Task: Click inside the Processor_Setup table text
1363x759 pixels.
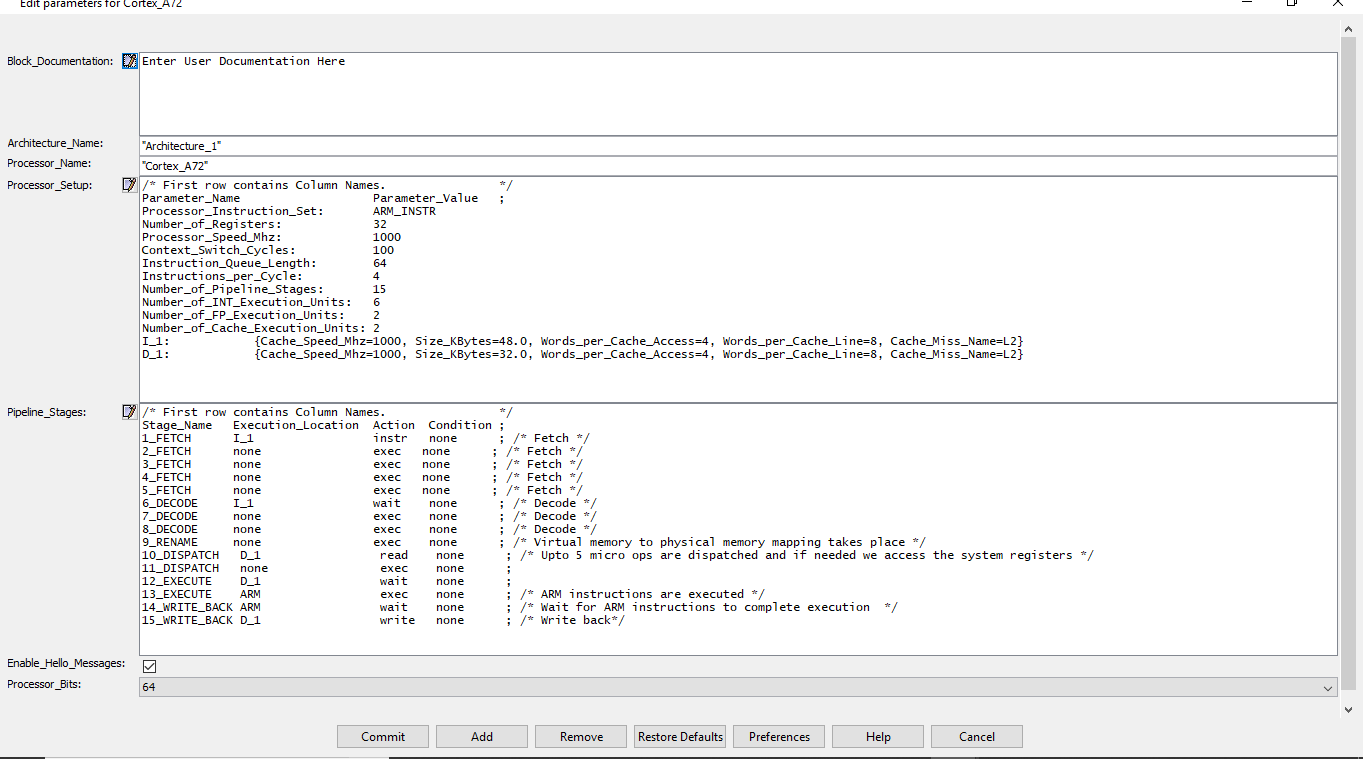Action: [738, 289]
